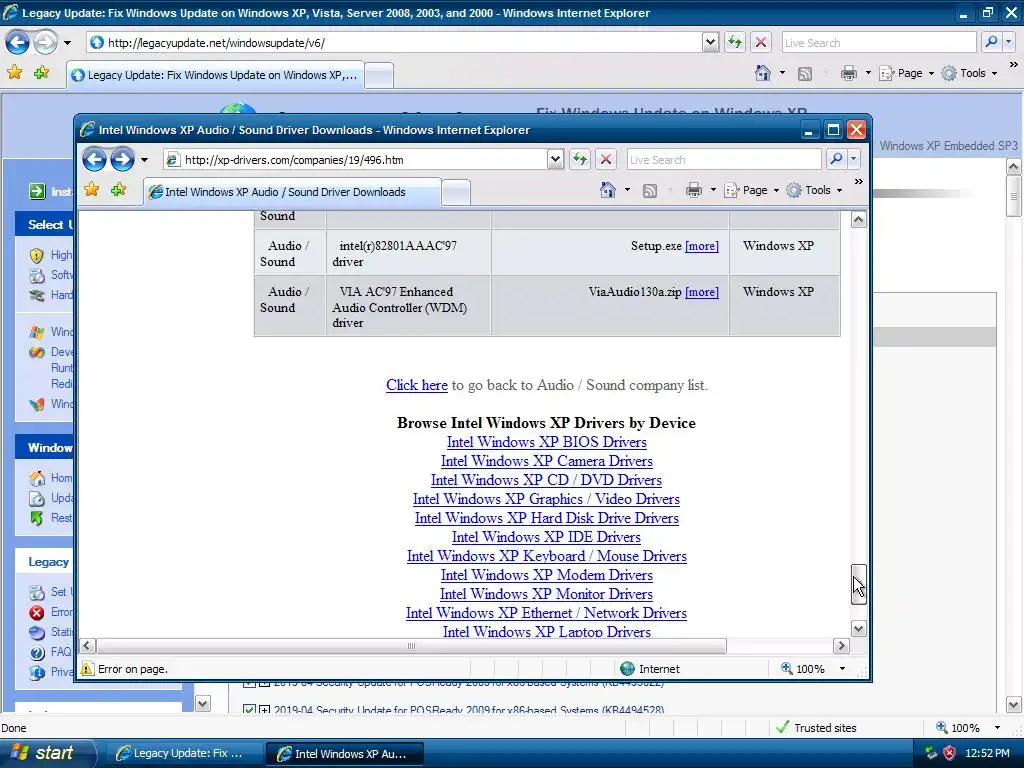Click Windows Start button
The image size is (1024, 768).
47,753
